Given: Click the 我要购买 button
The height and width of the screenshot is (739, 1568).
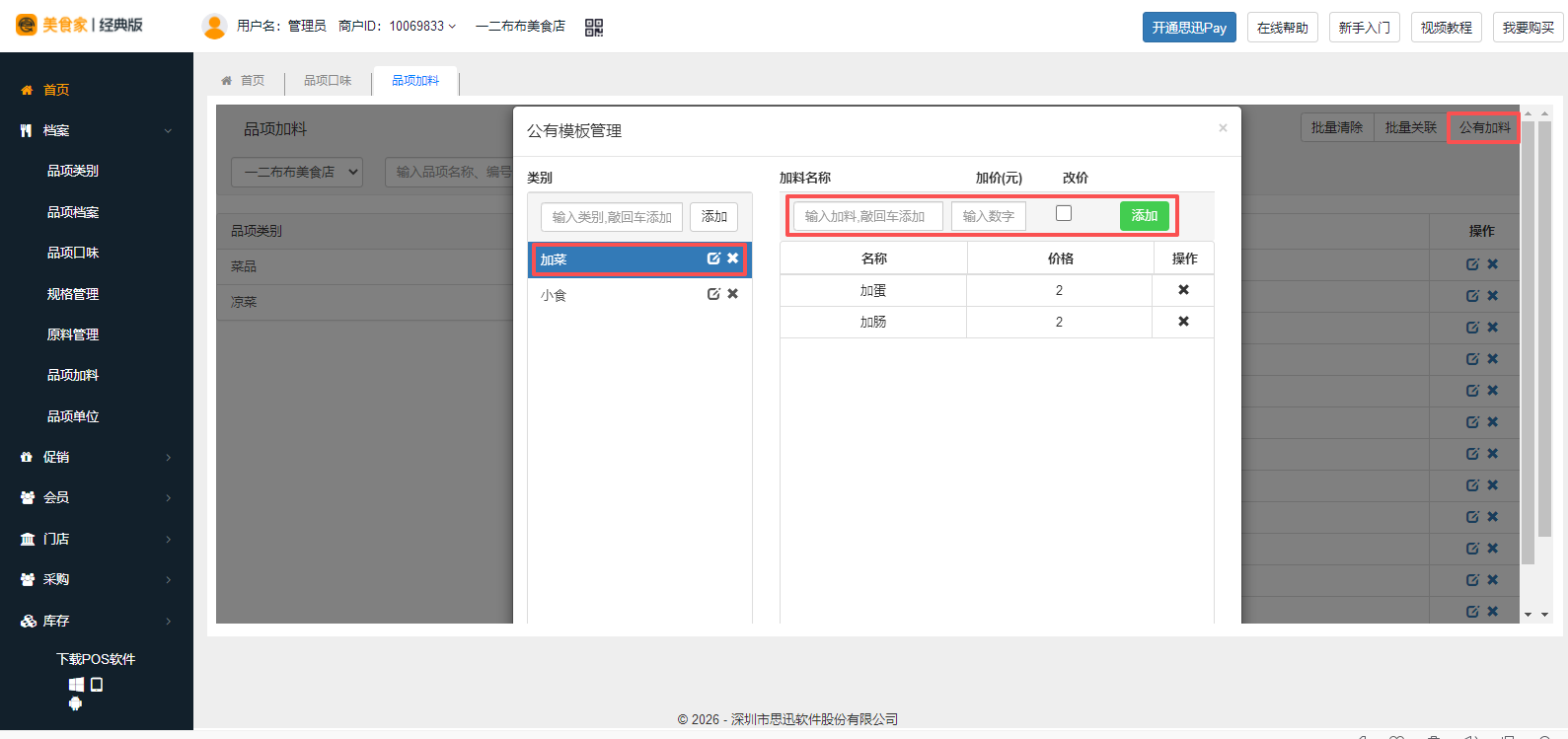Looking at the screenshot, I should point(1529,28).
